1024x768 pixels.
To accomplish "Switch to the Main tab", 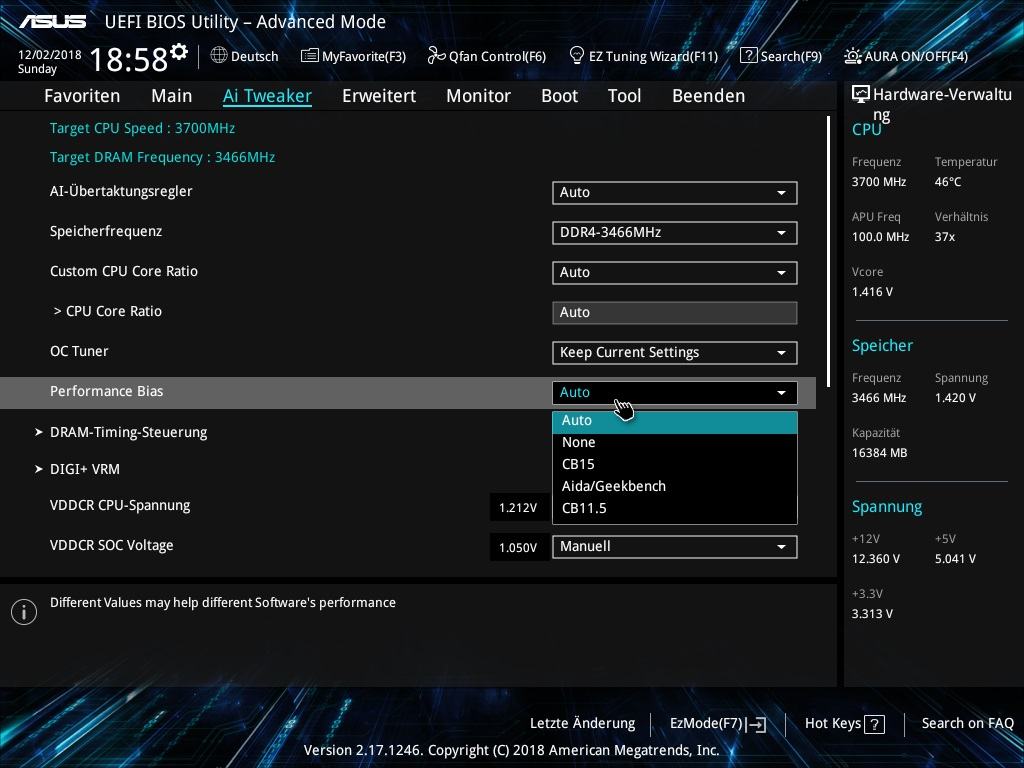I will coord(172,96).
